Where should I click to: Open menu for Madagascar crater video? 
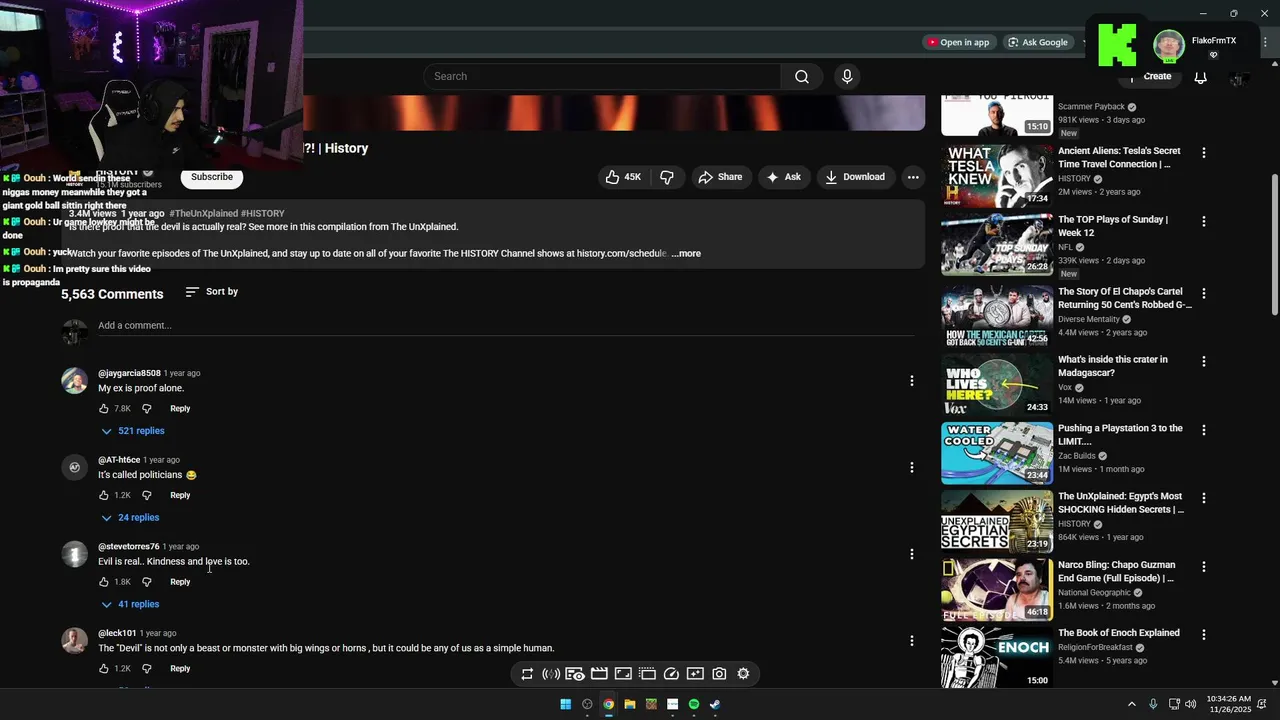point(1204,361)
